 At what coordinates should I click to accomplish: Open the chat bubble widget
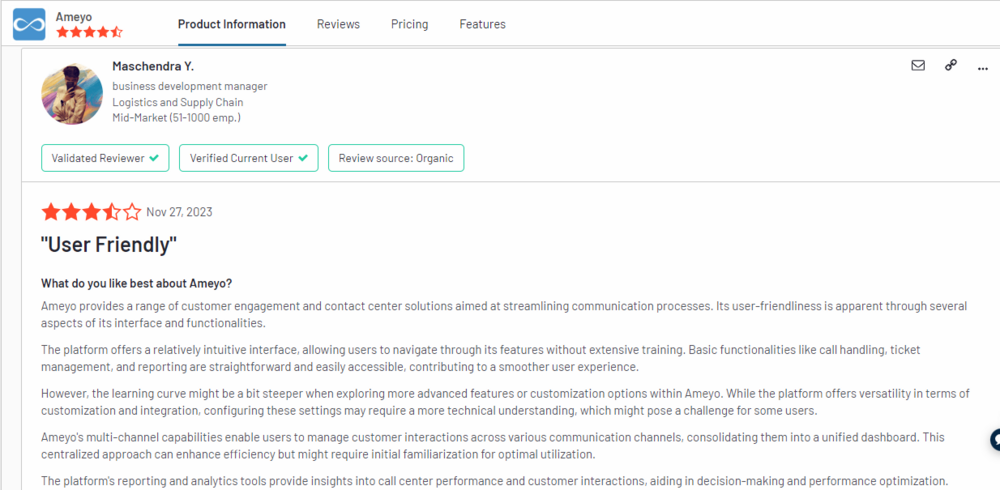995,440
